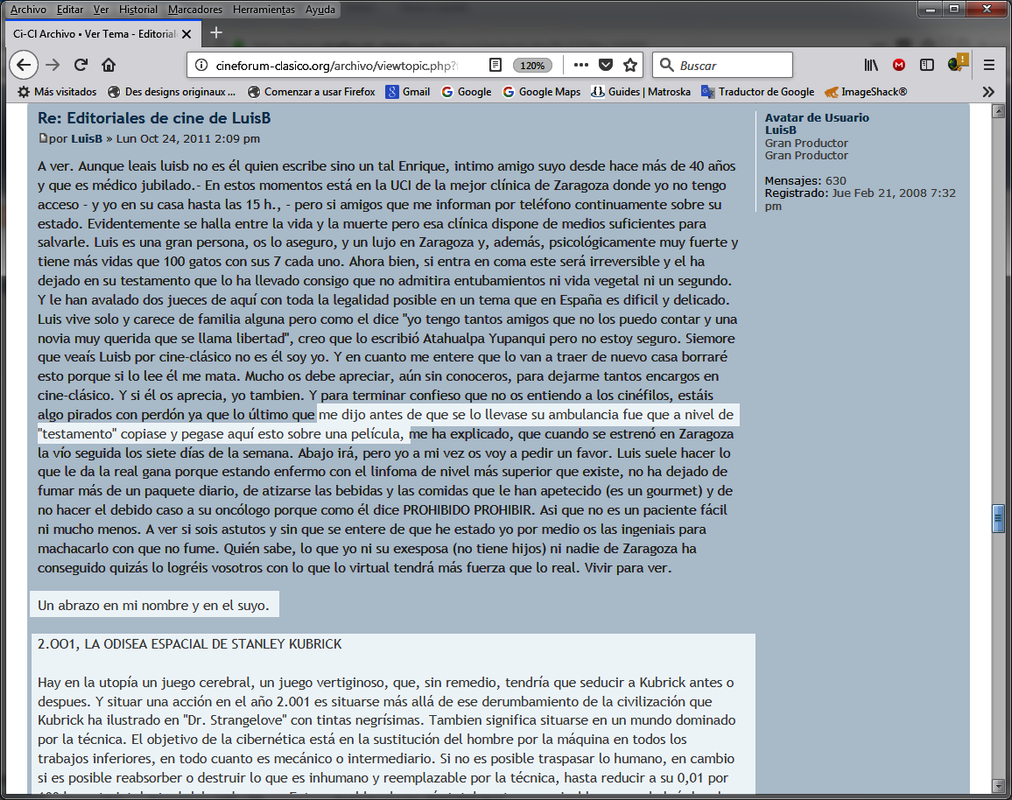The height and width of the screenshot is (800, 1012).
Task: Open the Marcadores menu
Action: [x=195, y=10]
